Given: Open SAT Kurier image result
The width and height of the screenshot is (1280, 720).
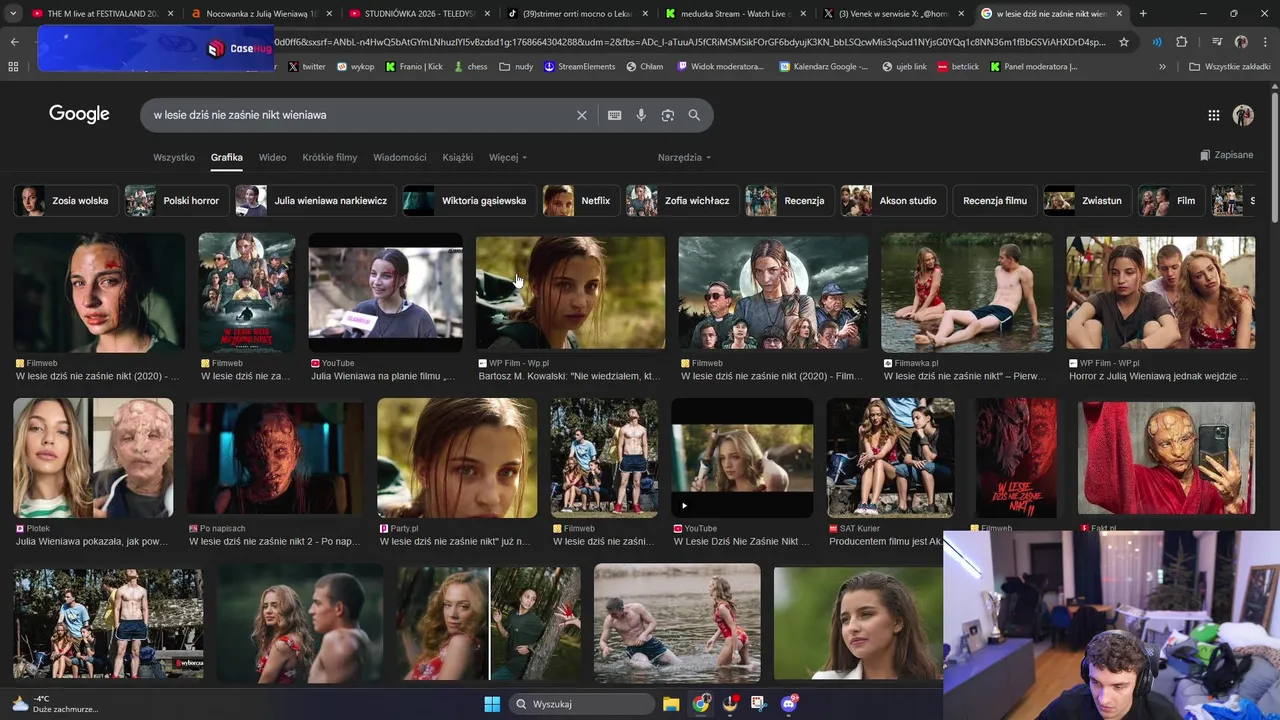Looking at the screenshot, I should coord(890,458).
